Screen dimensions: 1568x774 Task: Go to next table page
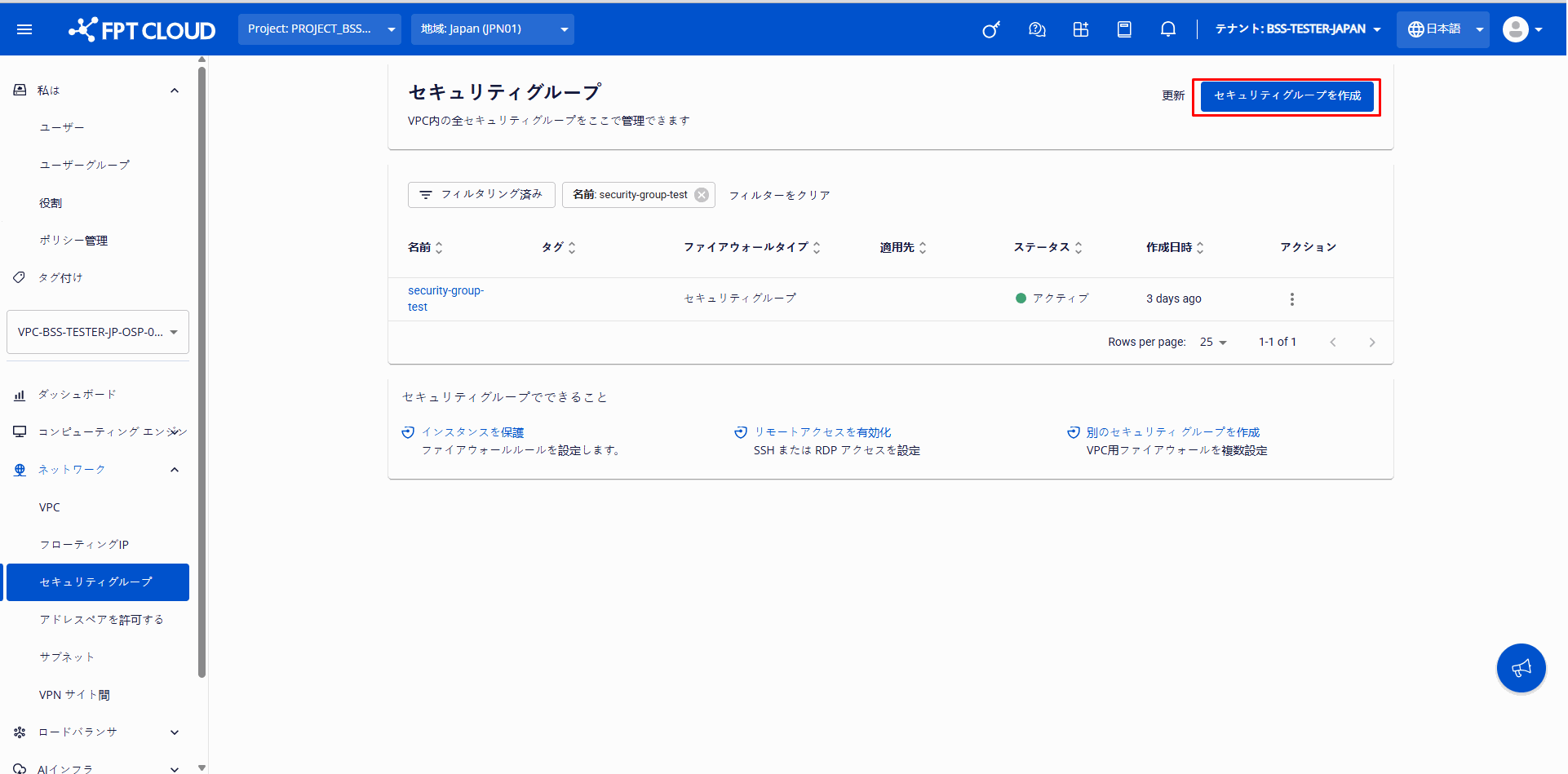(1372, 343)
